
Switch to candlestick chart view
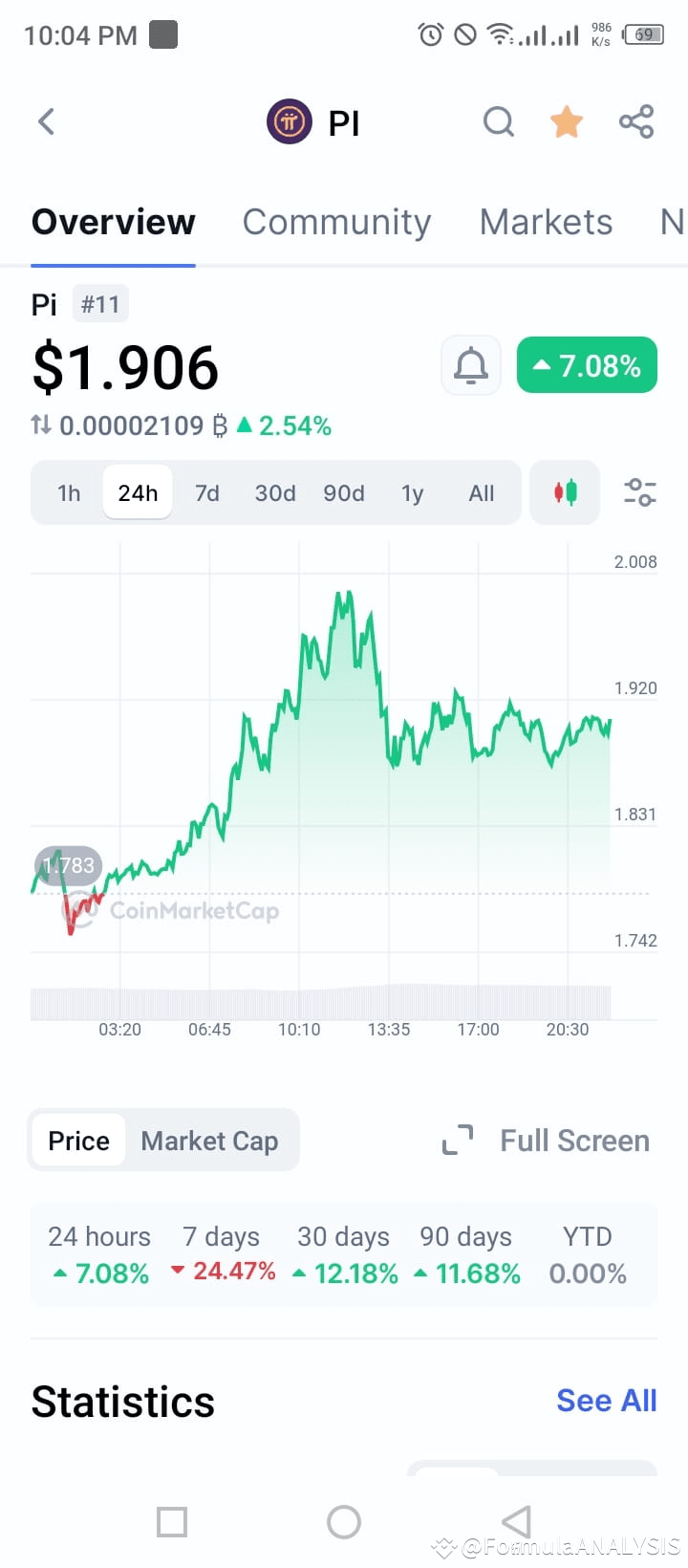(x=565, y=492)
